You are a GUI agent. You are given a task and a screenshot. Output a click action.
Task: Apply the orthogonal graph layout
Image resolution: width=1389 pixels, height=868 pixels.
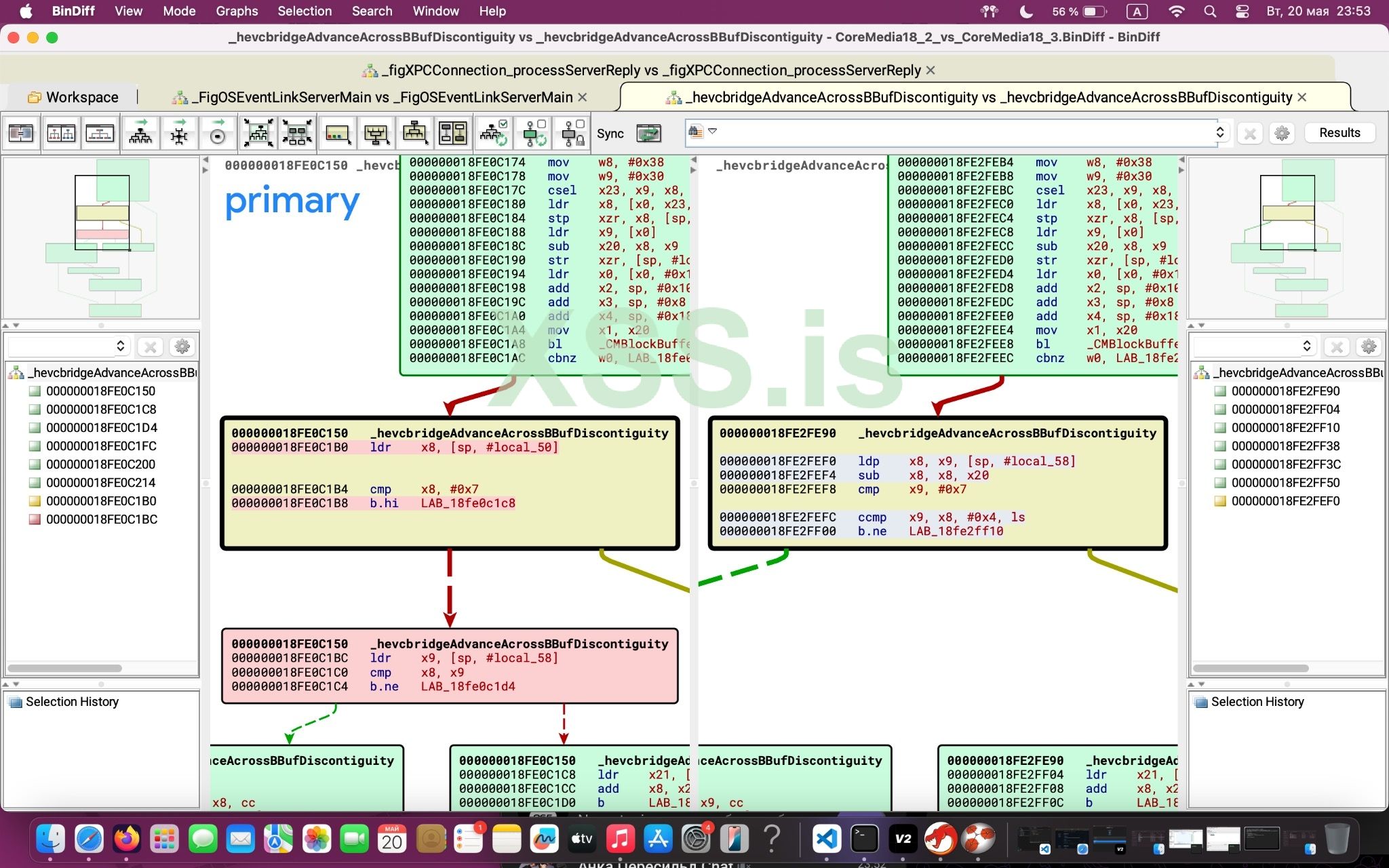(x=179, y=133)
